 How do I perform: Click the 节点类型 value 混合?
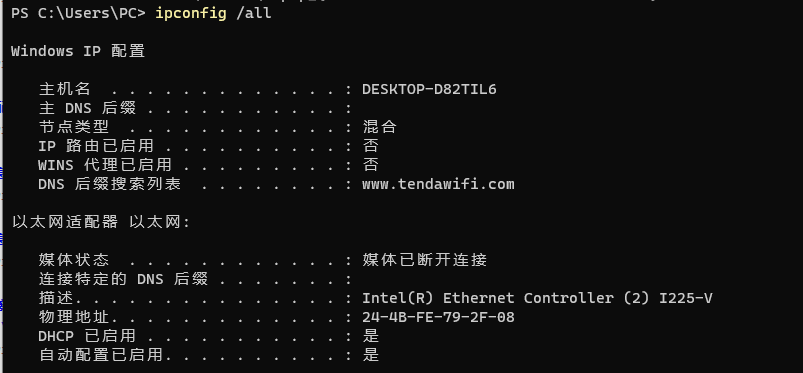tap(379, 127)
